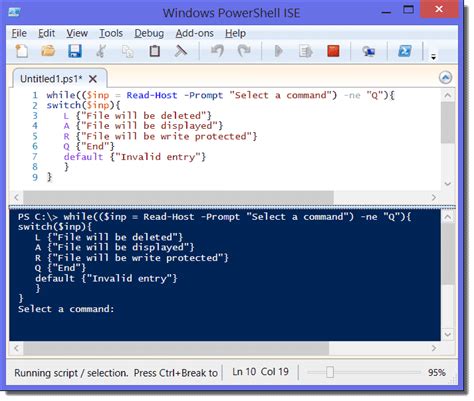Open the Debug menu
474x401 pixels.
tap(149, 33)
